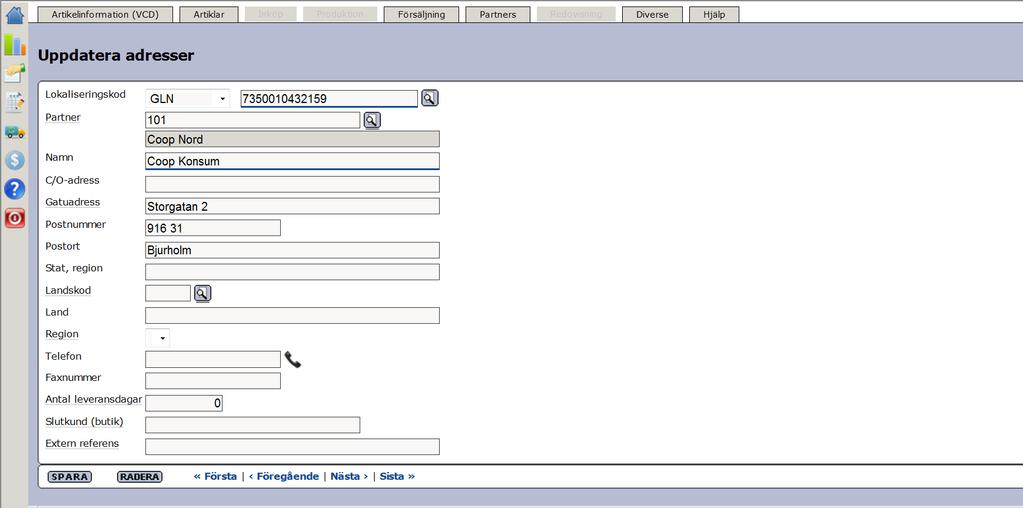The height and width of the screenshot is (508, 1023).
Task: Click the empty C/O-adress field
Action: pyautogui.click(x=292, y=184)
